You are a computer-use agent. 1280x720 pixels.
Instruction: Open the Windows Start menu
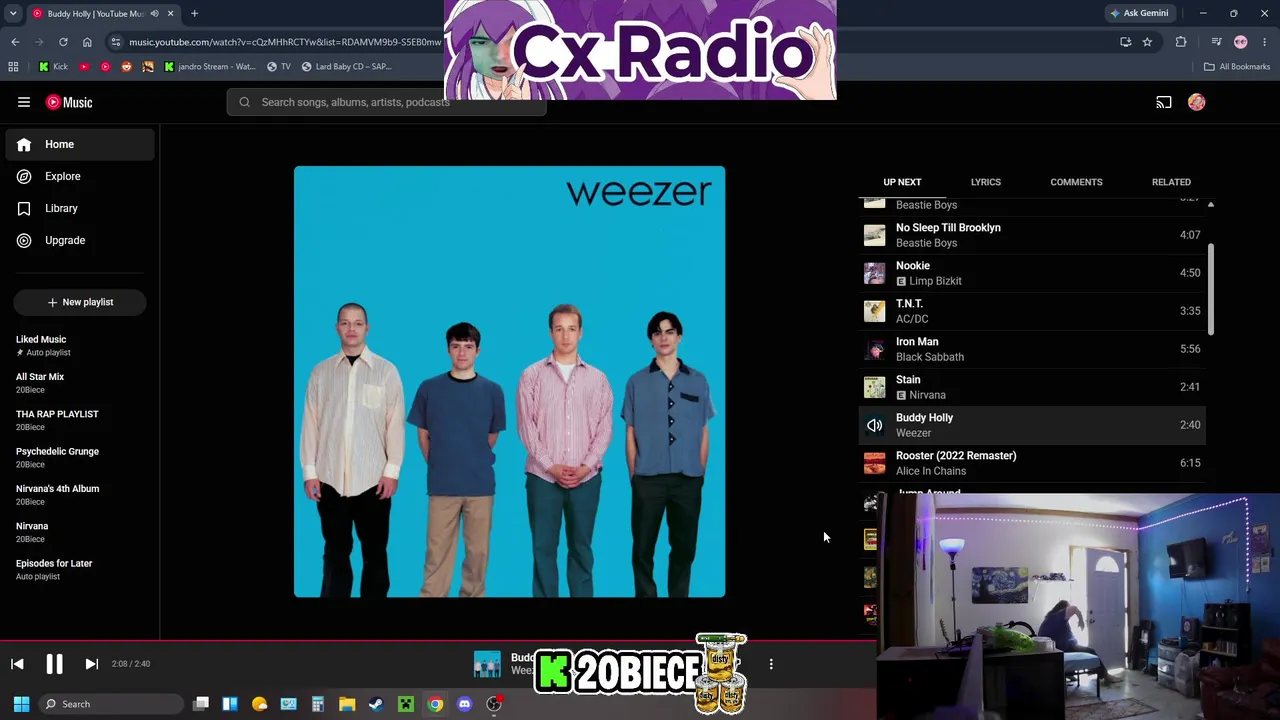click(21, 704)
